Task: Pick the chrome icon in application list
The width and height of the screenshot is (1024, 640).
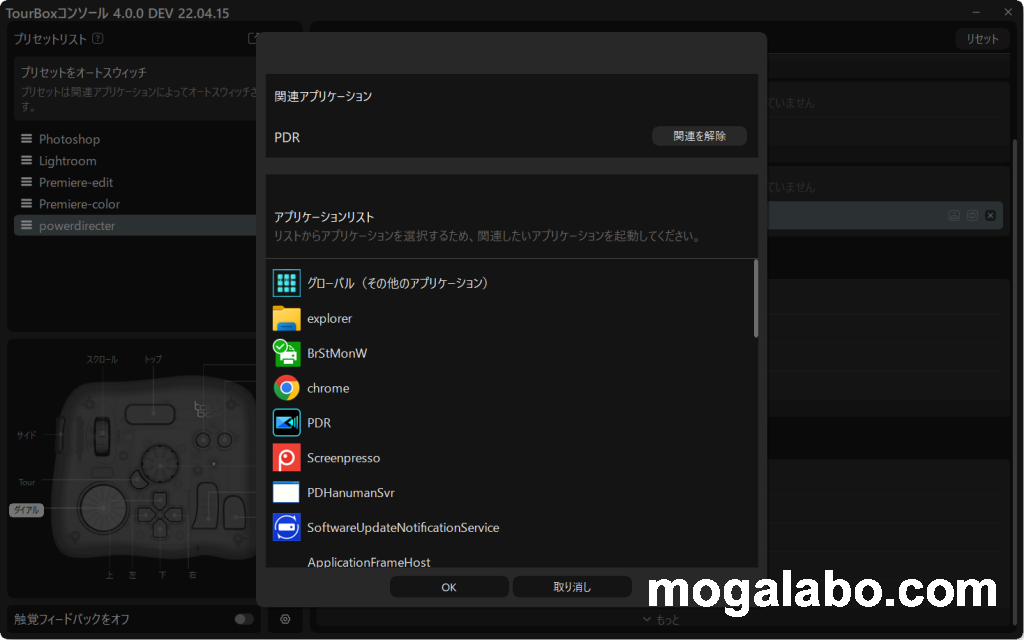Action: click(287, 388)
